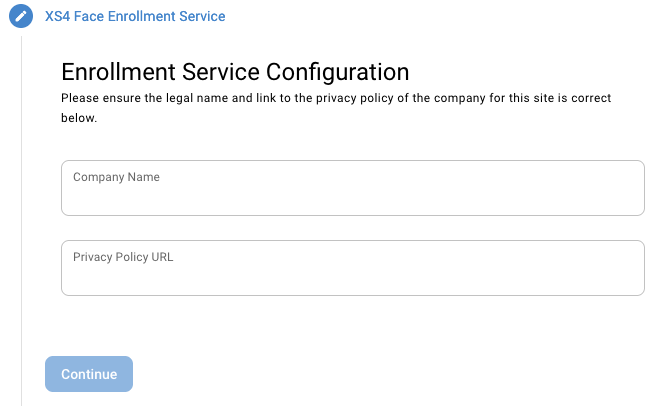The width and height of the screenshot is (670, 406).
Task: Click the 'Please ensure the legal name' description text
Action: point(336,108)
